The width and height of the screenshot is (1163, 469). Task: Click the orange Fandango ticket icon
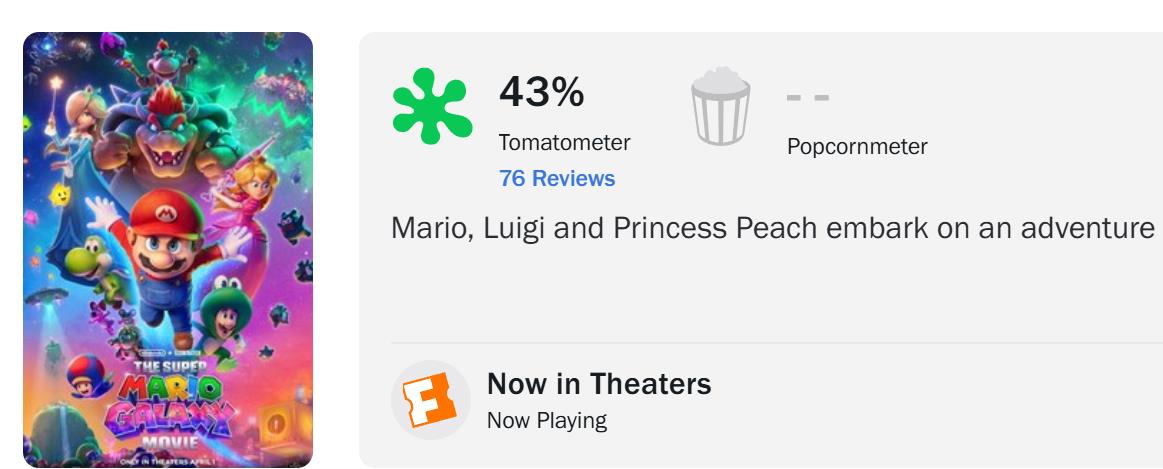[x=430, y=400]
